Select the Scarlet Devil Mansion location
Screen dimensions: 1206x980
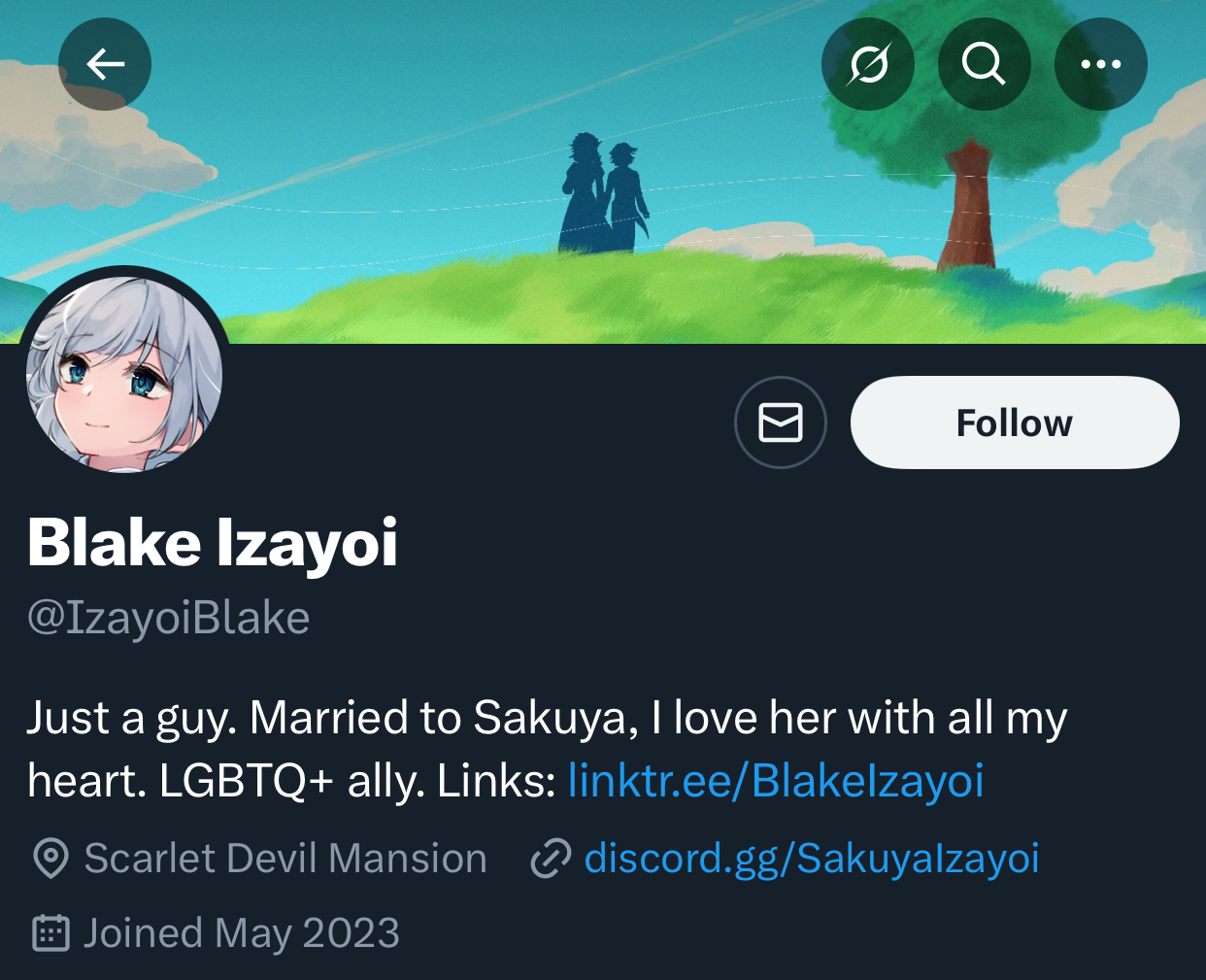point(285,859)
